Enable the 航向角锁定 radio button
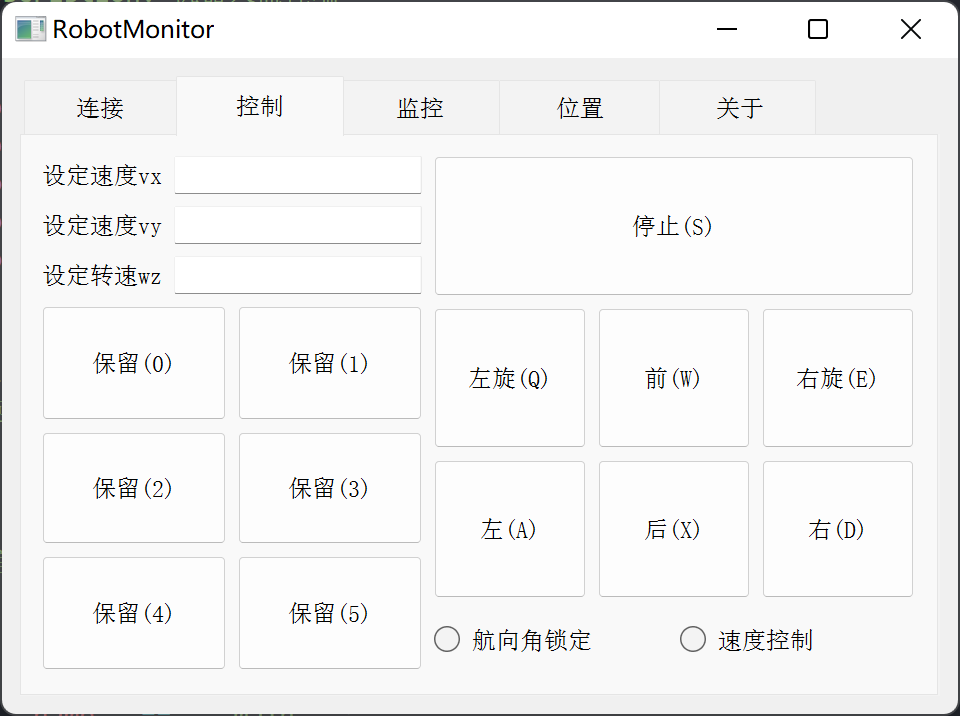This screenshot has width=960, height=716. pyautogui.click(x=512, y=640)
